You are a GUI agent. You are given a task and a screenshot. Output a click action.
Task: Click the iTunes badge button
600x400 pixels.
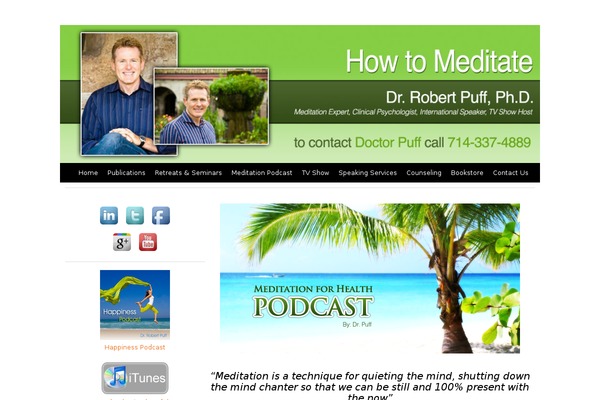tap(135, 378)
